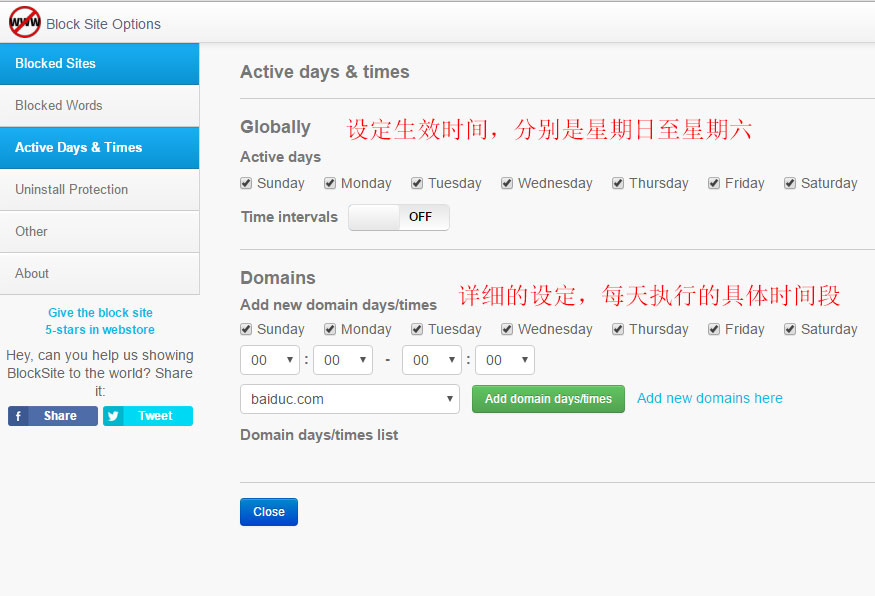Open the start hour dropdown
This screenshot has width=875, height=596.
(270, 360)
